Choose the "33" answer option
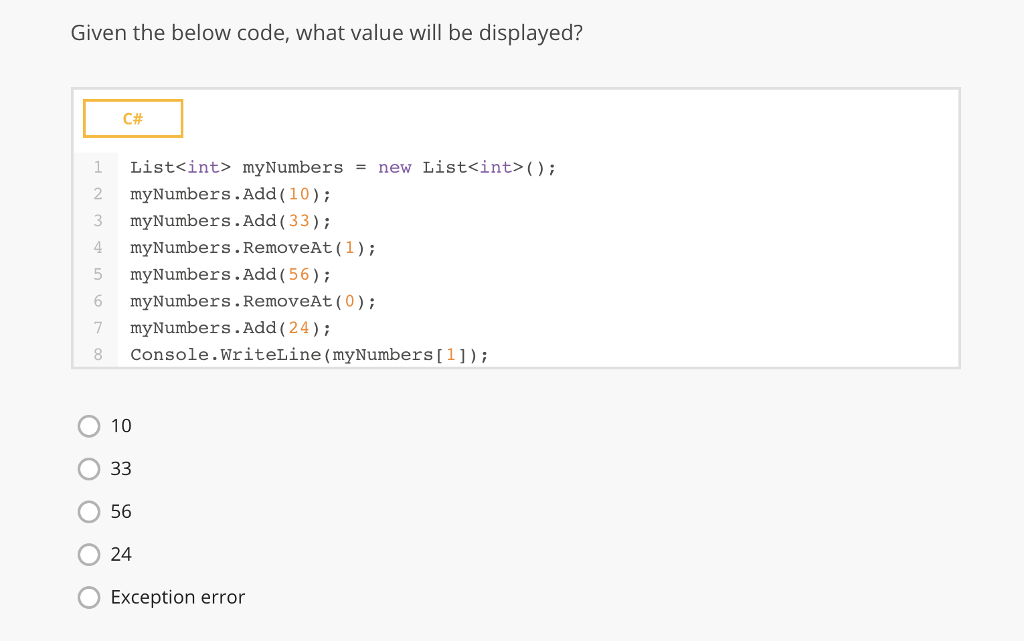This screenshot has height=641, width=1024. [89, 469]
